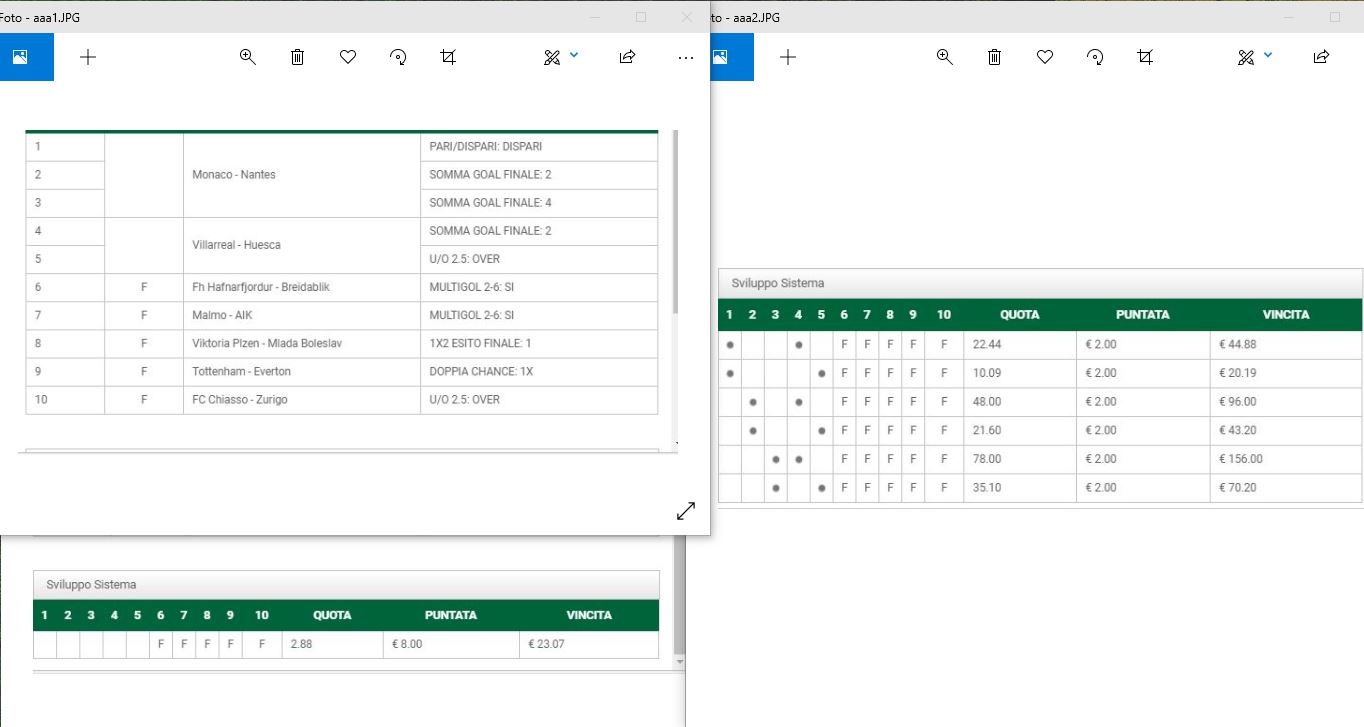Screen dimensions: 1364x727
Task: Expand Edit & Create dropdown arrow in aaa1 window
Action: click(574, 55)
